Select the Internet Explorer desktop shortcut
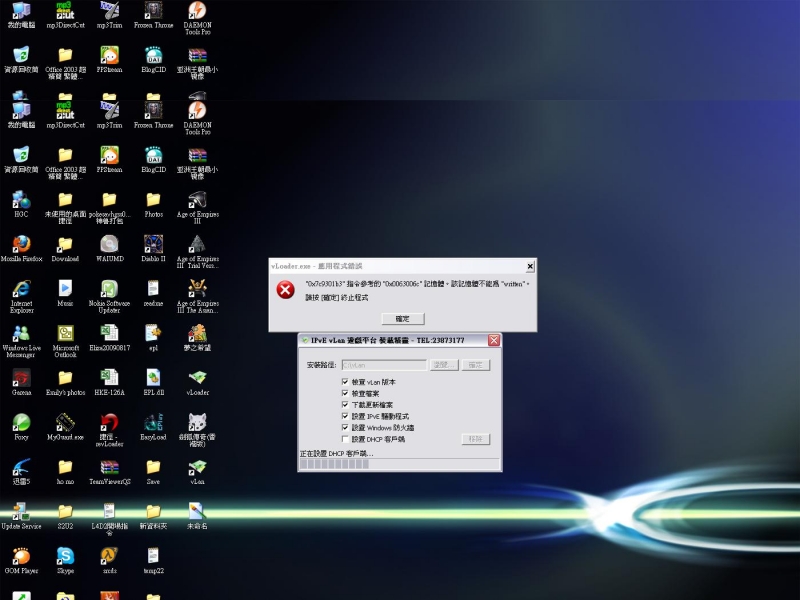 click(21, 289)
